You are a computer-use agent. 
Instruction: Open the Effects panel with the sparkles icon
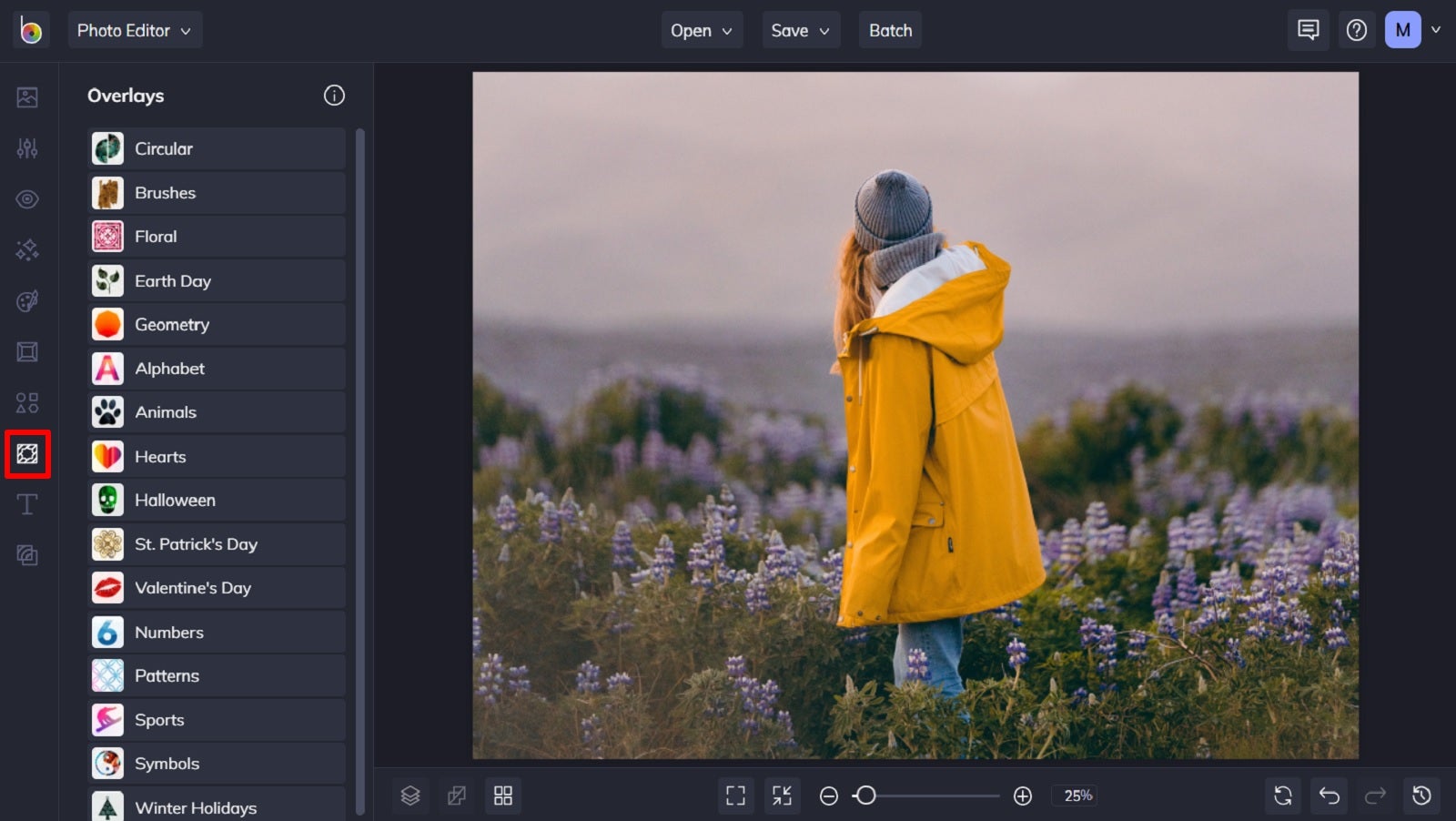[x=27, y=249]
